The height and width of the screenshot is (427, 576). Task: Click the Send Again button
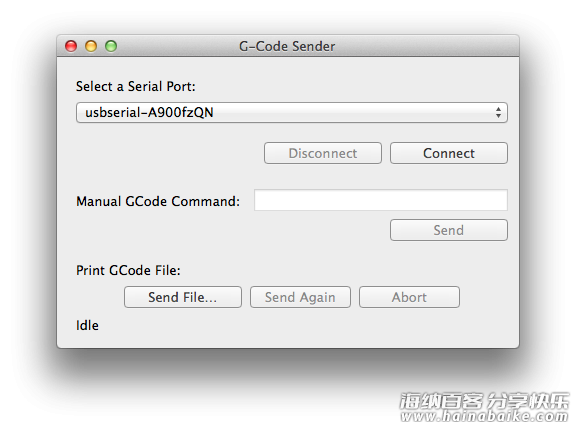[x=300, y=297]
